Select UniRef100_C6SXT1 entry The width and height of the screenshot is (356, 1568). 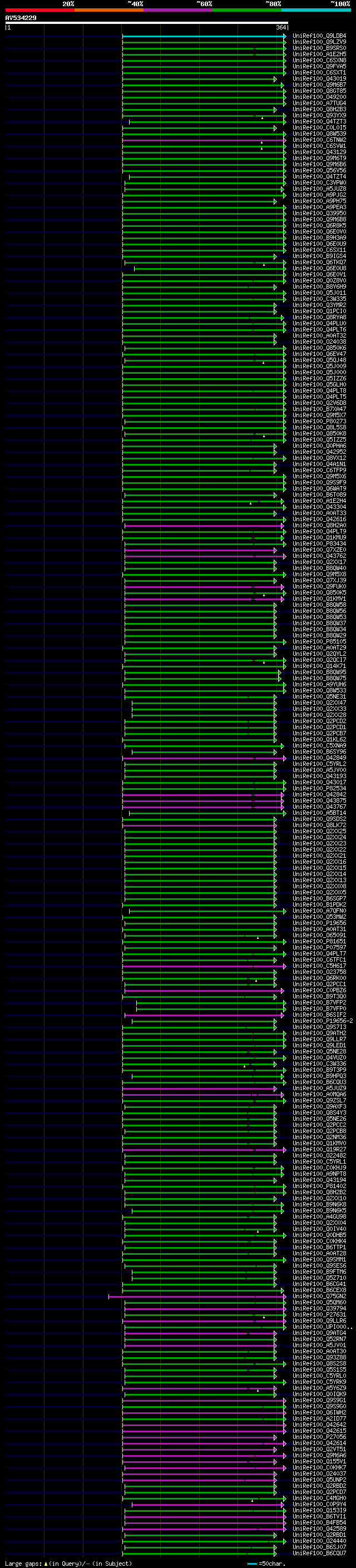[x=319, y=72]
